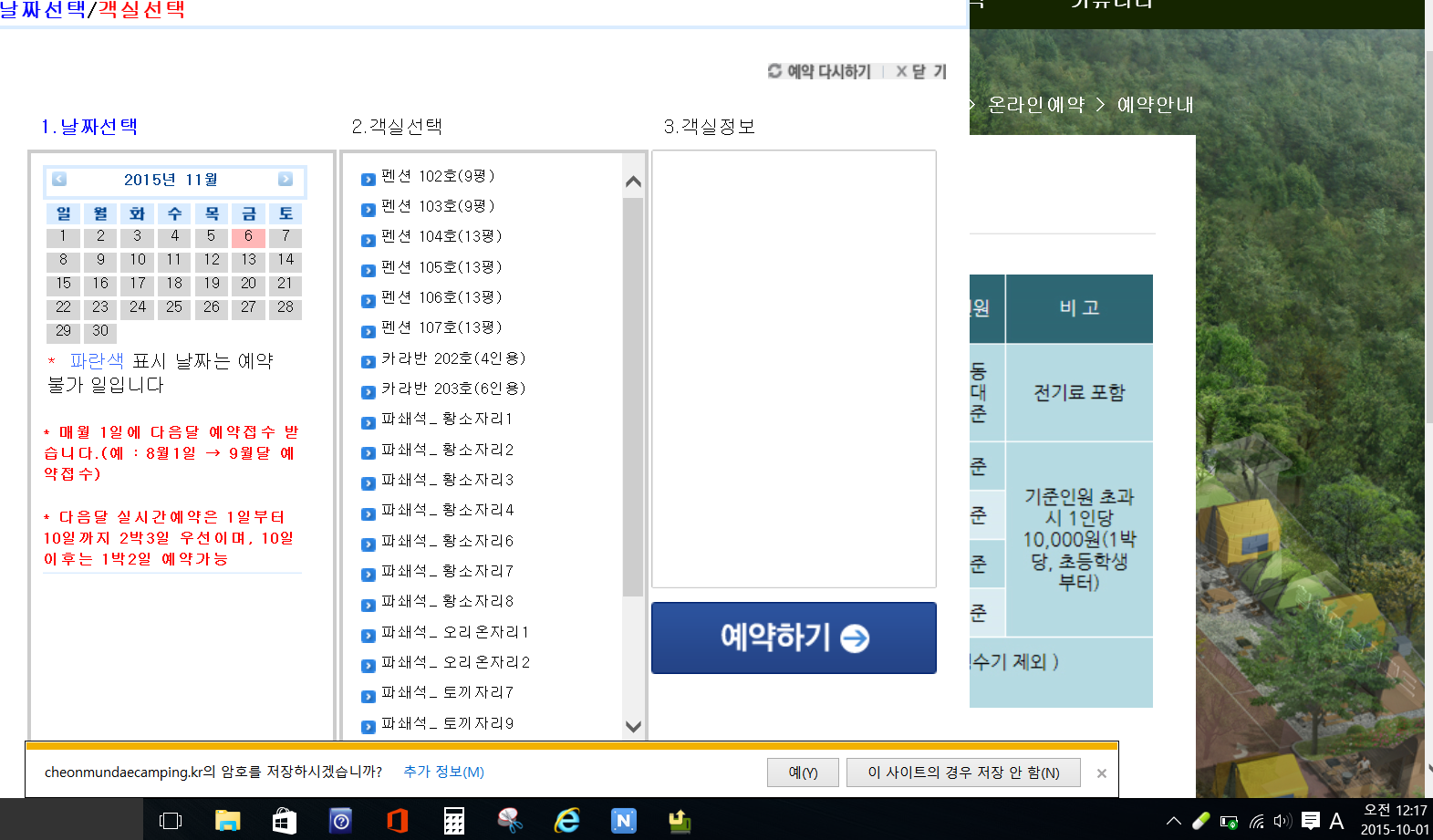Select 카라반 202호(4인용) from room list

click(x=452, y=358)
